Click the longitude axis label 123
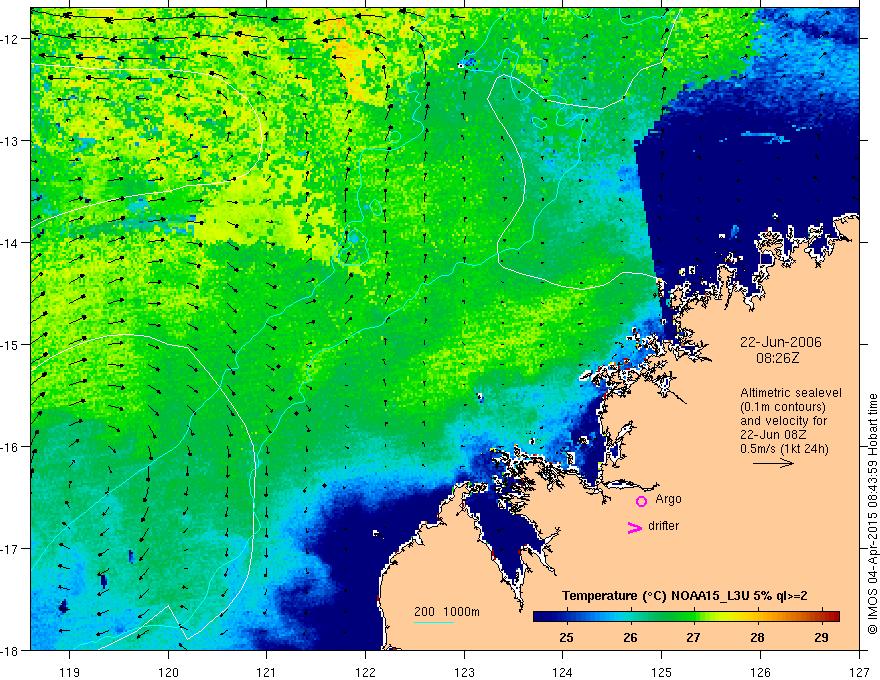 pos(464,672)
